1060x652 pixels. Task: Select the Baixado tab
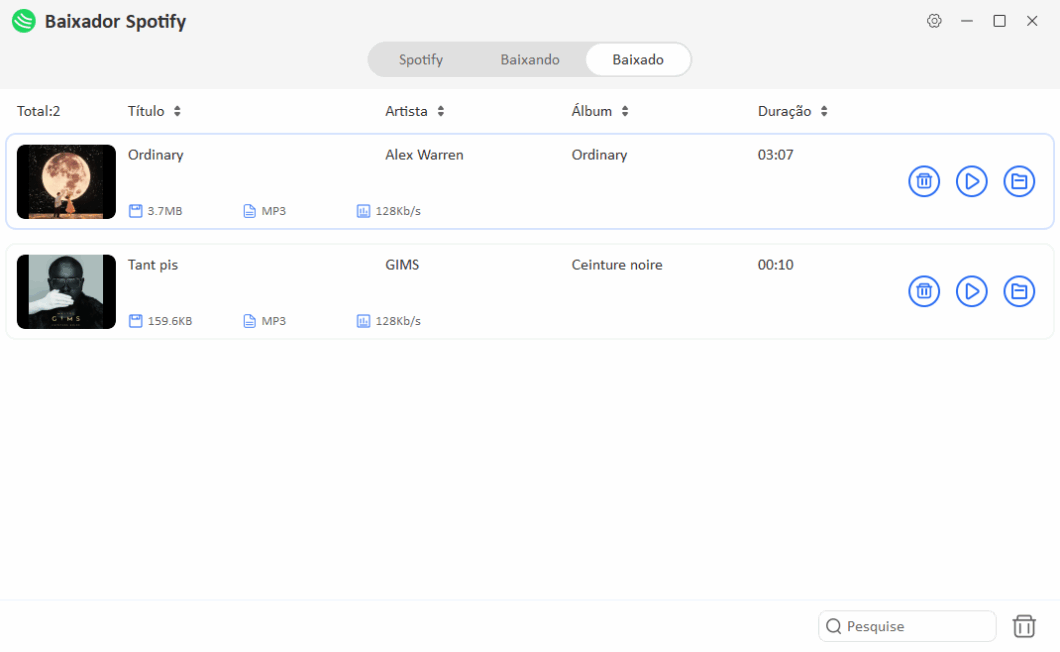638,59
